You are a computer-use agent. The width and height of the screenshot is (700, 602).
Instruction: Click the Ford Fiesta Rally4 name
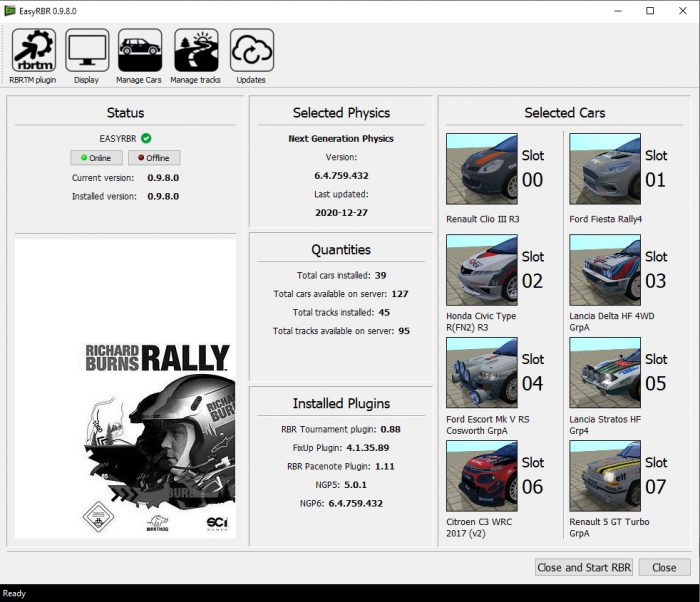coord(605,219)
